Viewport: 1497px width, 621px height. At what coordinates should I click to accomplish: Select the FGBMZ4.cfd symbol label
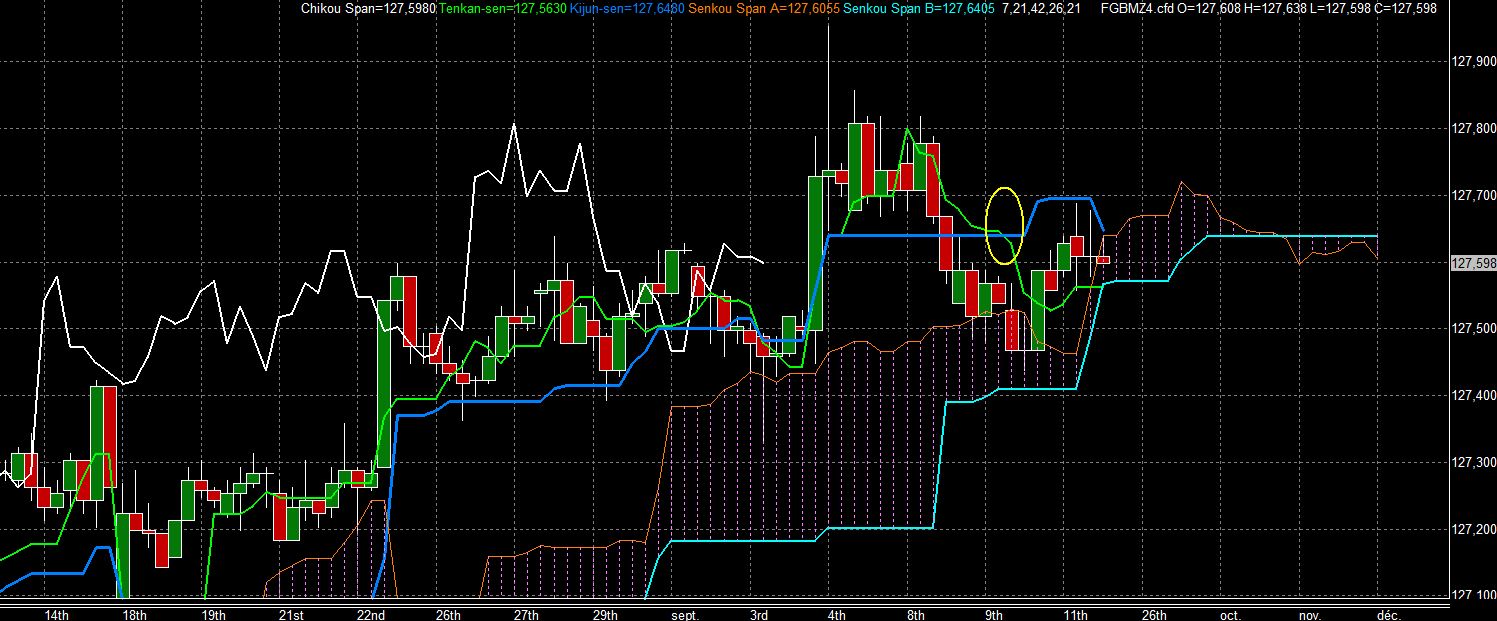tap(1137, 8)
